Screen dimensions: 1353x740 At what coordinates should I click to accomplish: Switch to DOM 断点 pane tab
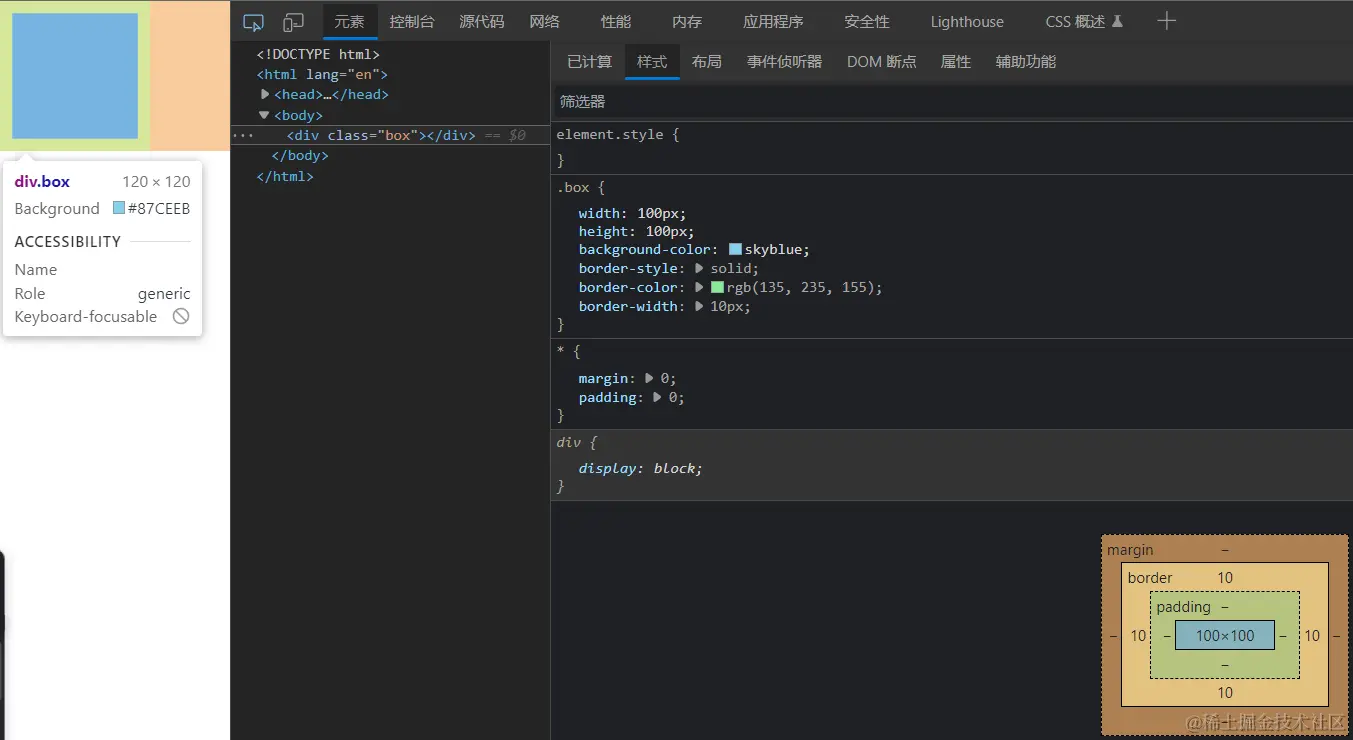(x=882, y=62)
